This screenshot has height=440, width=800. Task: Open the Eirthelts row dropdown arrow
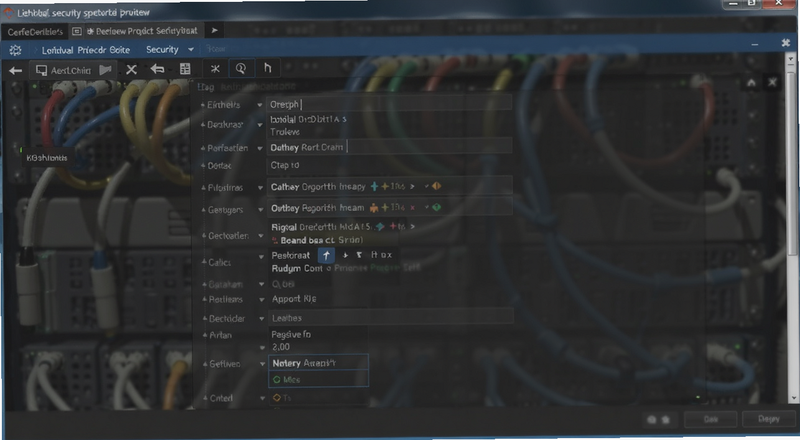click(260, 105)
